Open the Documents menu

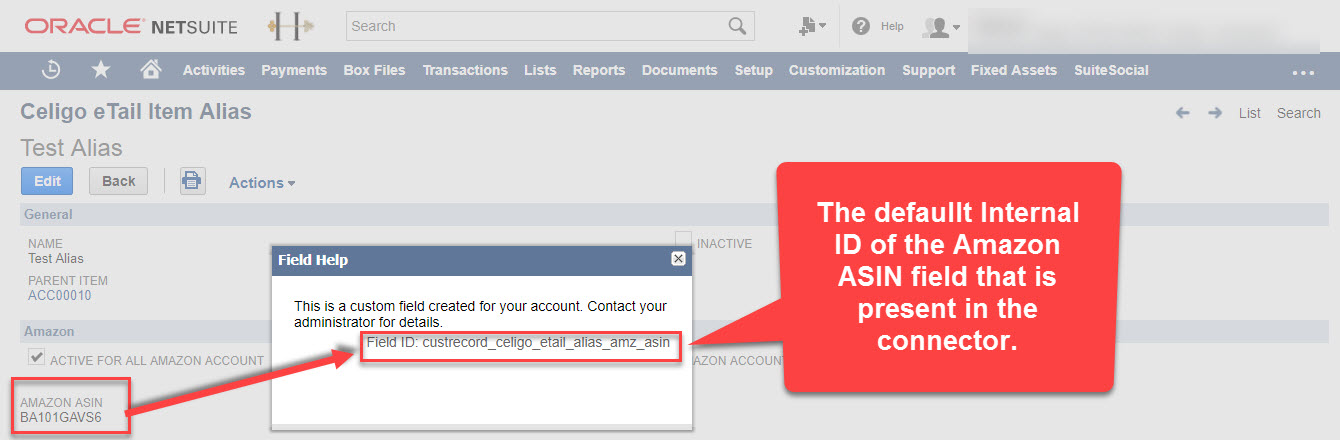680,70
